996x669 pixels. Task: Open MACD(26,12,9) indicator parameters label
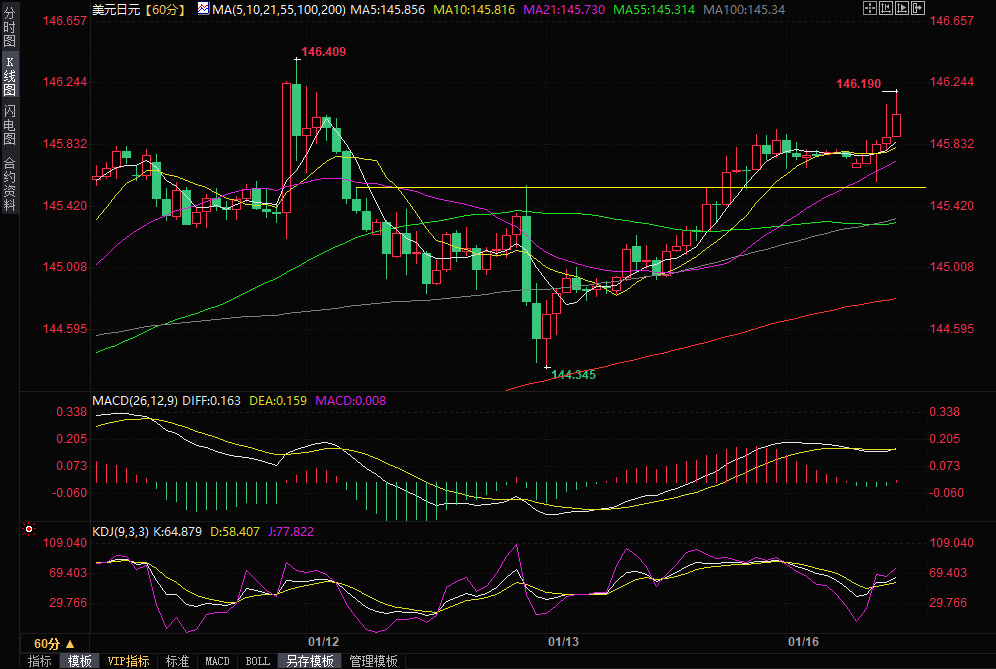[x=135, y=401]
